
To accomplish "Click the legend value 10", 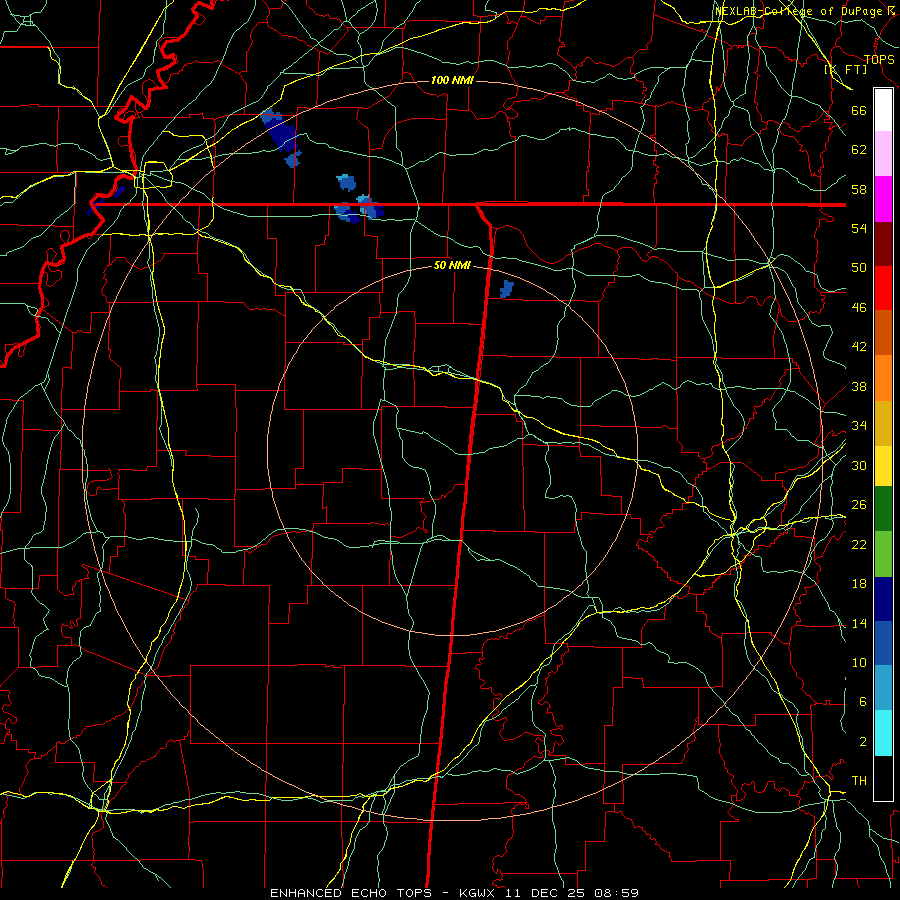I will pyautogui.click(x=859, y=663).
